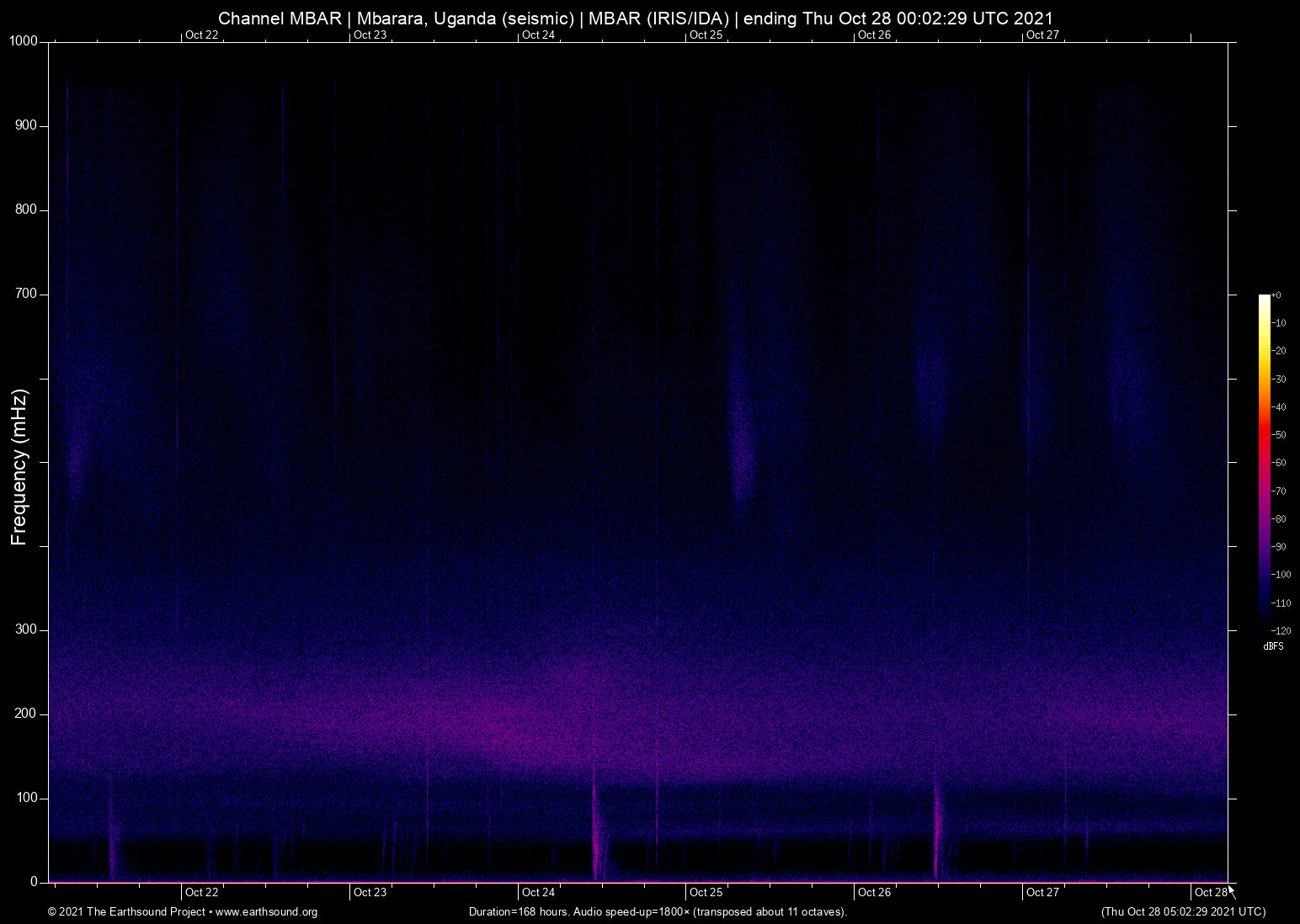
Task: Select the Oct 26 label on bottom axis
Action: tap(874, 892)
